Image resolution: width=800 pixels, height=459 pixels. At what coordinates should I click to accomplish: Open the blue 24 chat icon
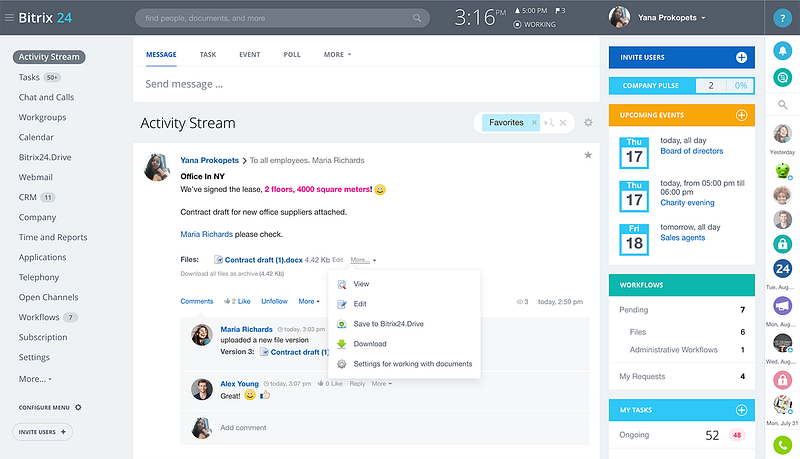[782, 268]
